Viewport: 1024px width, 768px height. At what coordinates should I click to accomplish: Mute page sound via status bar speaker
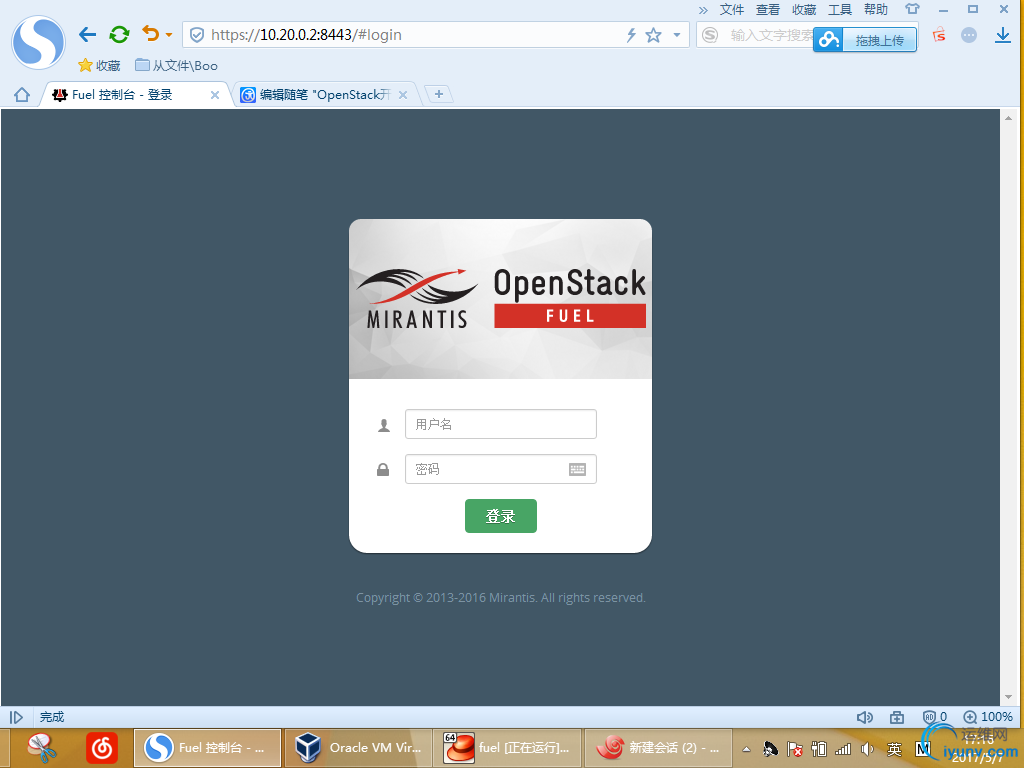coord(865,717)
